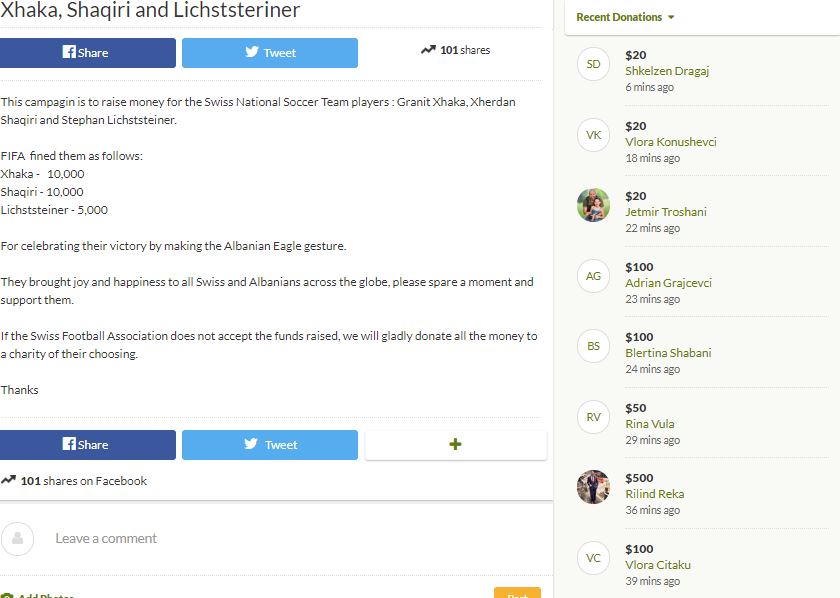Screen dimensions: 840x598
Task: Click the 101 shares counter at top
Action: click(x=456, y=50)
